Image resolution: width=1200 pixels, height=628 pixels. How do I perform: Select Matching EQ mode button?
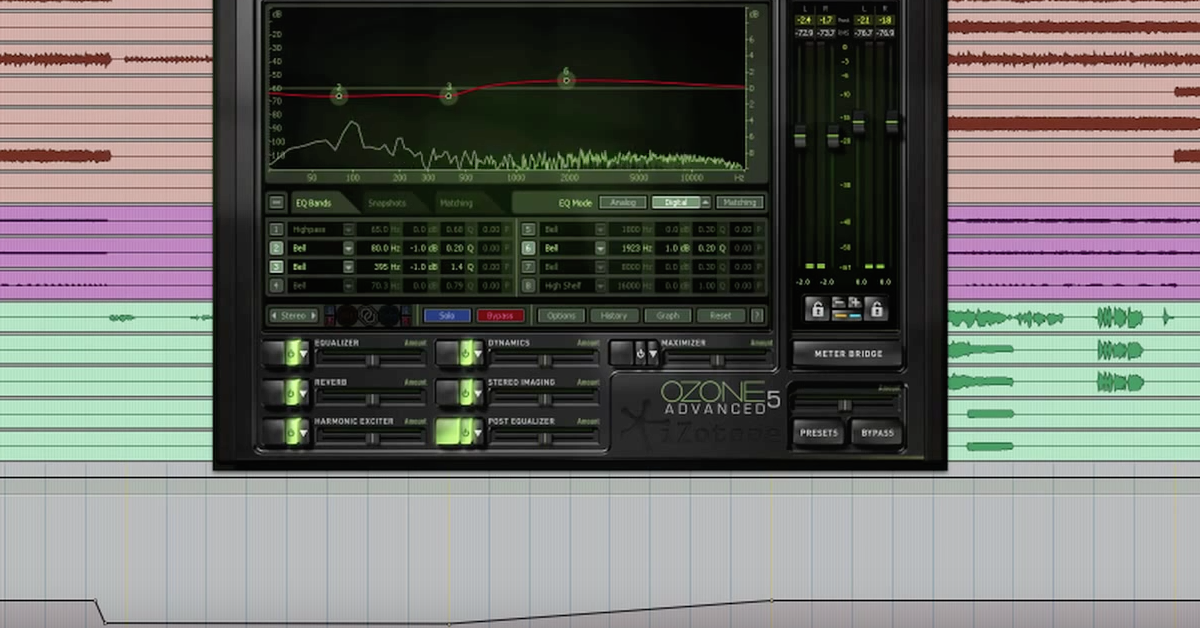pos(740,202)
